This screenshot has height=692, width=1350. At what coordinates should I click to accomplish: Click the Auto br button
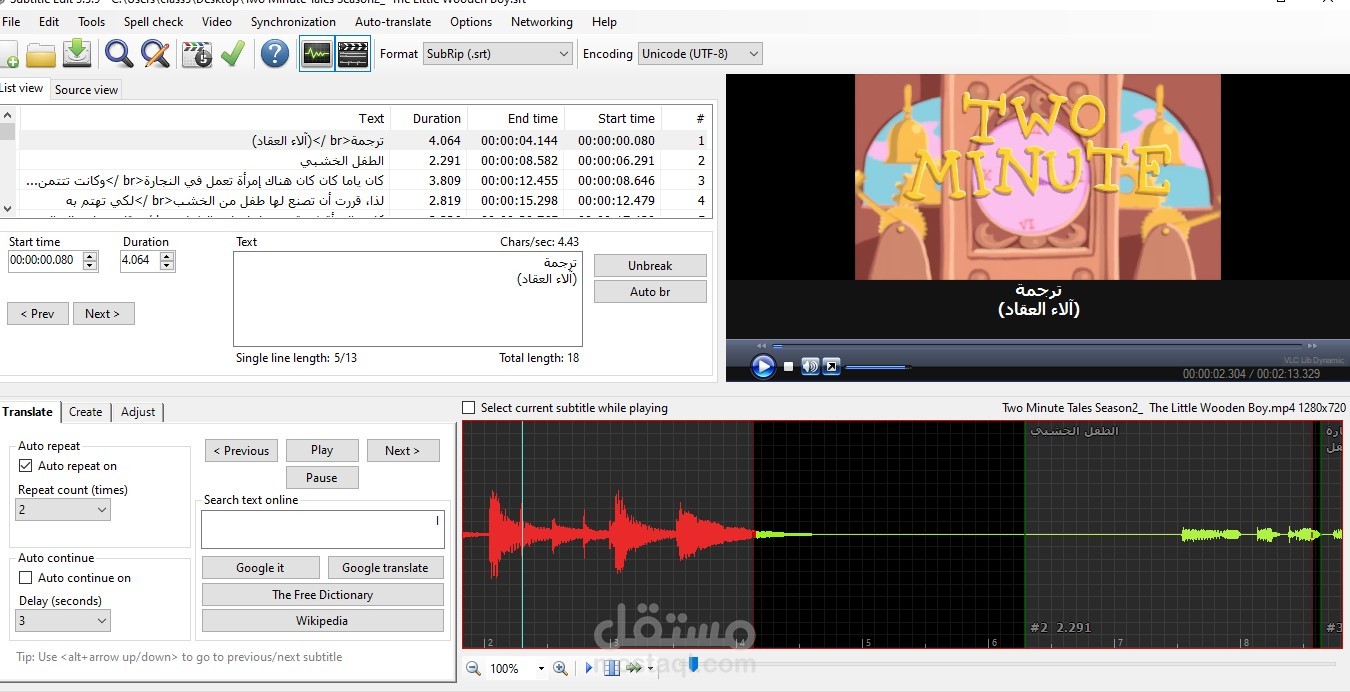coord(650,292)
